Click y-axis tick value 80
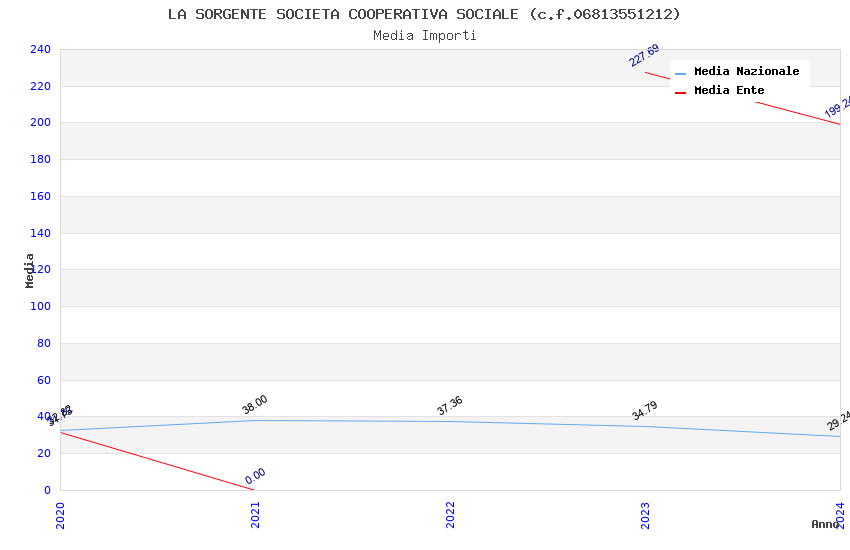Screen dimensions: 850x550 pos(44,343)
